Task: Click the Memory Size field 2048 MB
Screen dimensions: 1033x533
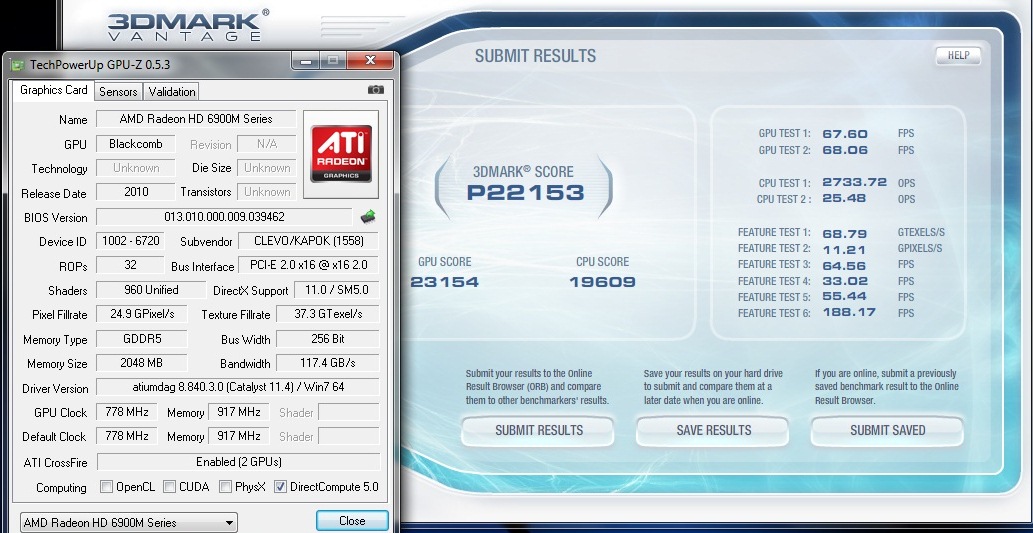Action: [142, 362]
